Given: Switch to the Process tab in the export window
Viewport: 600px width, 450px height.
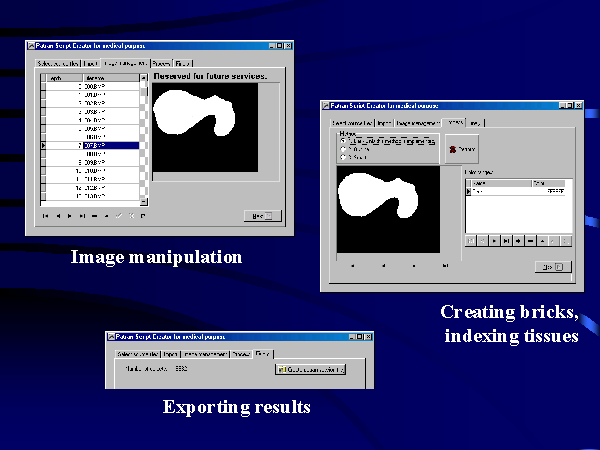Looking at the screenshot, I should click(x=239, y=353).
